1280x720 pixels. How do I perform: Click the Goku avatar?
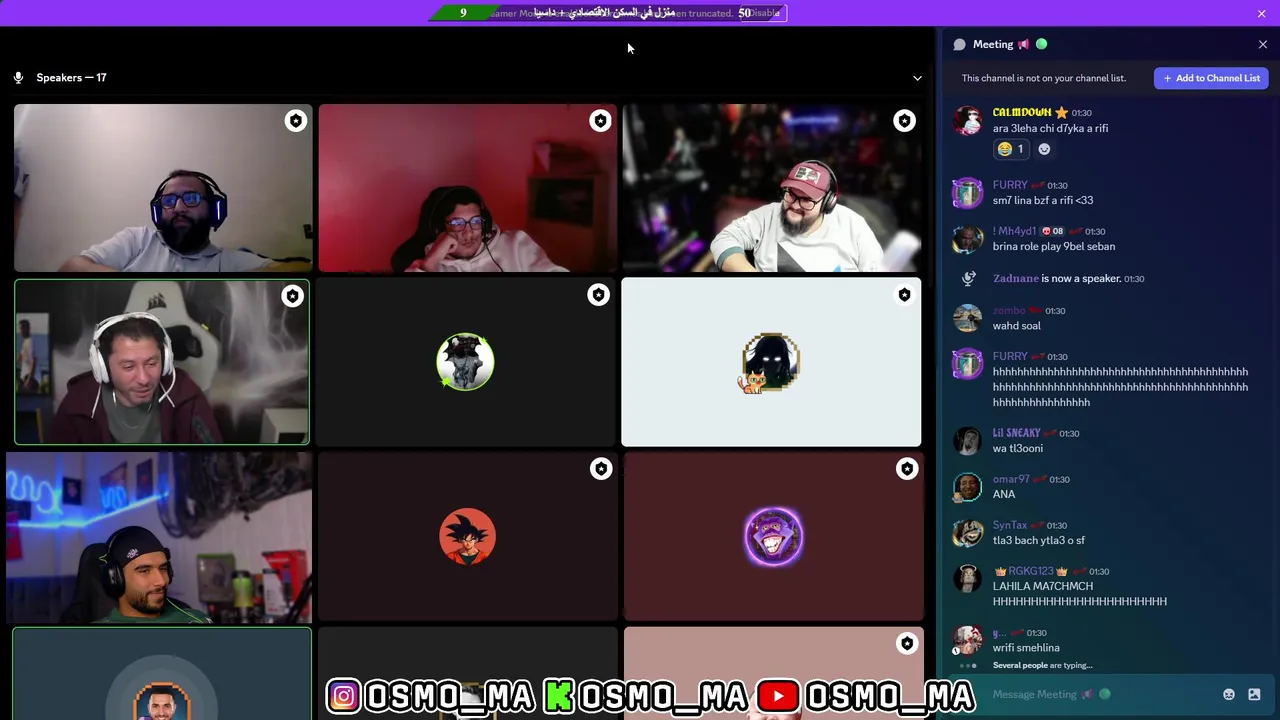click(467, 537)
